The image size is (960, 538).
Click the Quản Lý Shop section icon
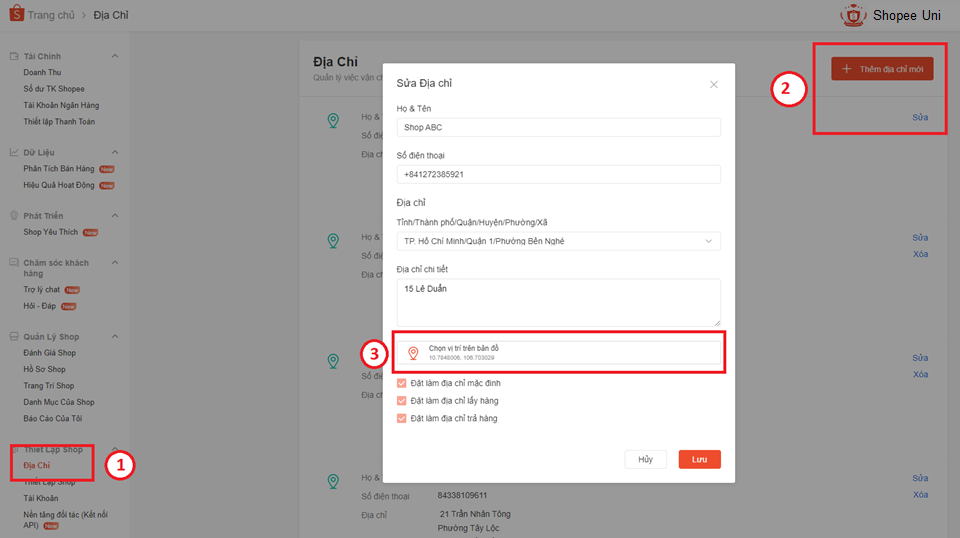[x=14, y=337]
